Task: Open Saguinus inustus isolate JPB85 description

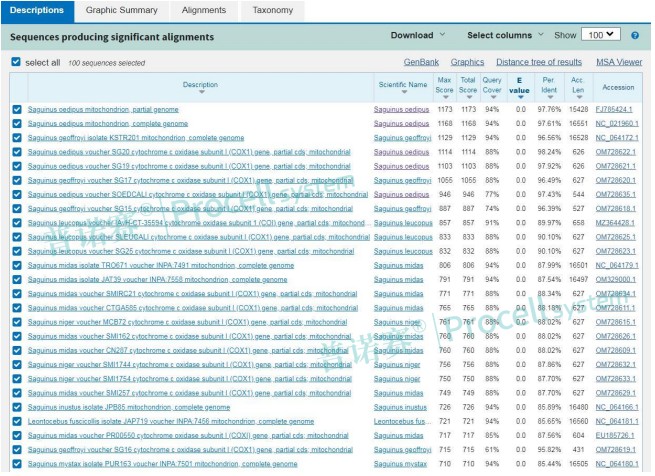Action: coord(129,407)
